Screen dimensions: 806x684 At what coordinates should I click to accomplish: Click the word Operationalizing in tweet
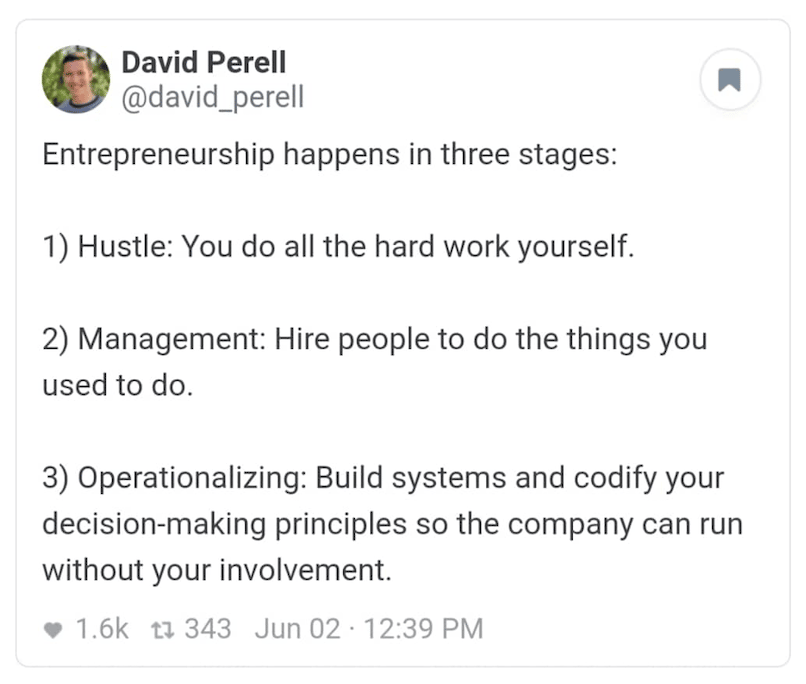tap(189, 478)
